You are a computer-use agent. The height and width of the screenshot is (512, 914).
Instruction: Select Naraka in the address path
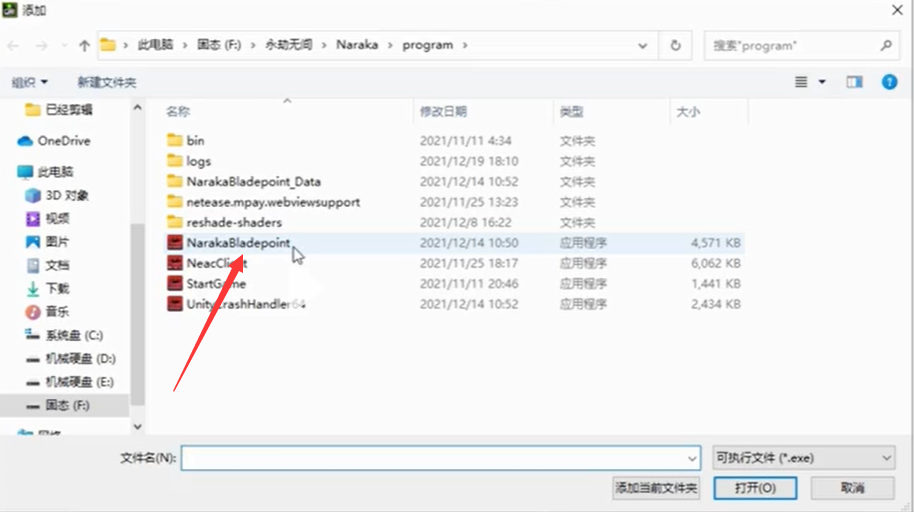click(357, 45)
